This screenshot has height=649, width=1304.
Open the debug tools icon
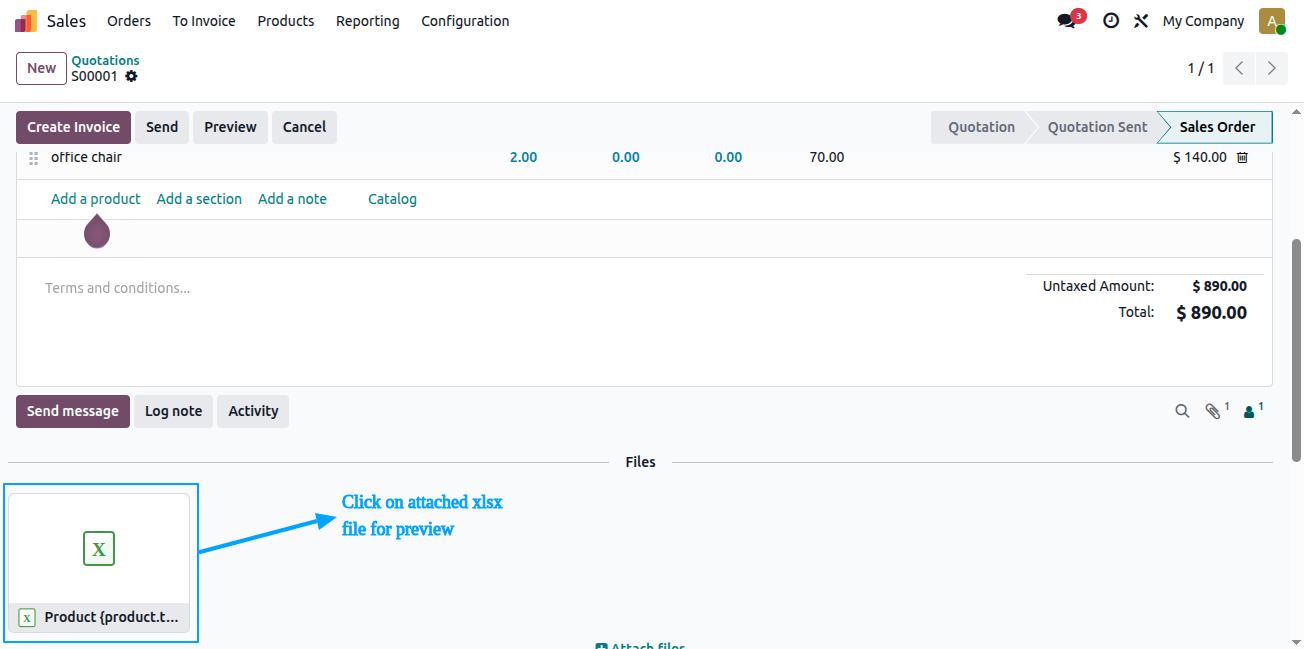[1141, 21]
